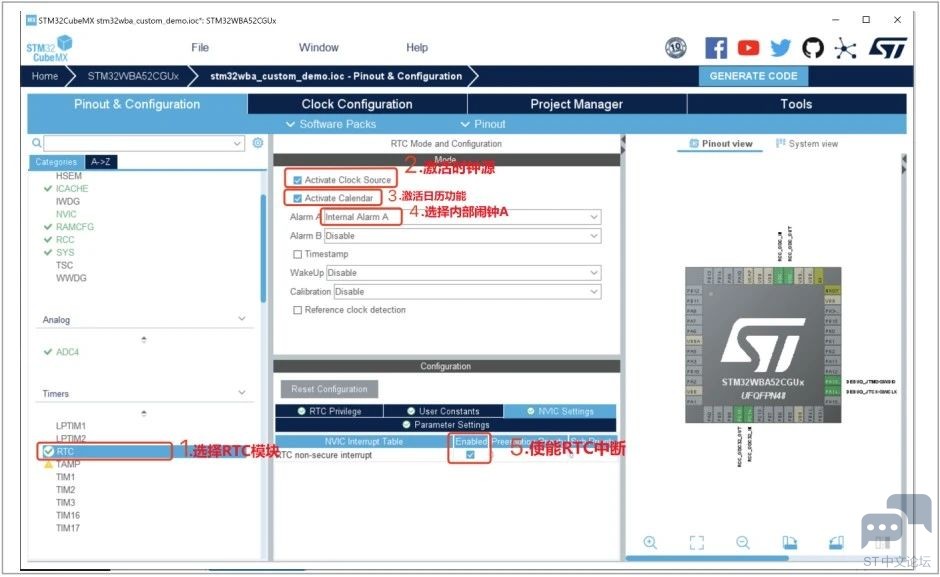Switch to the A->Z tab

click(101, 162)
